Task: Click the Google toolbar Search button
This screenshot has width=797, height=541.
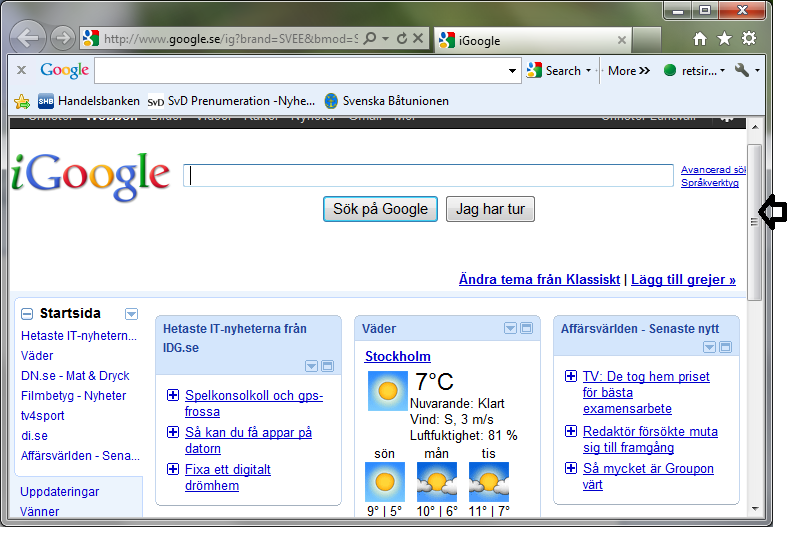Action: (x=554, y=71)
